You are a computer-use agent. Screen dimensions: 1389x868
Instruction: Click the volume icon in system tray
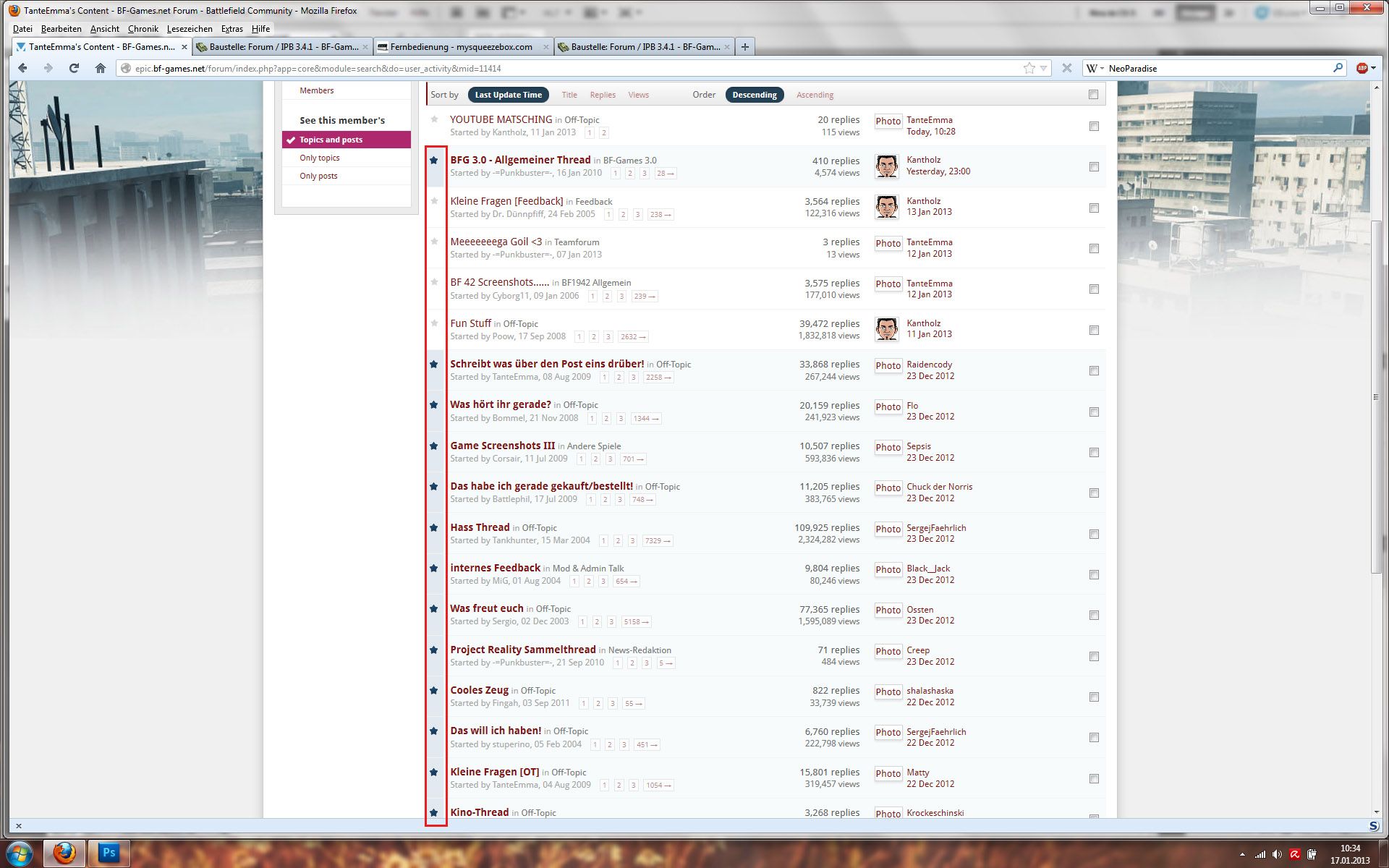coord(1278,854)
